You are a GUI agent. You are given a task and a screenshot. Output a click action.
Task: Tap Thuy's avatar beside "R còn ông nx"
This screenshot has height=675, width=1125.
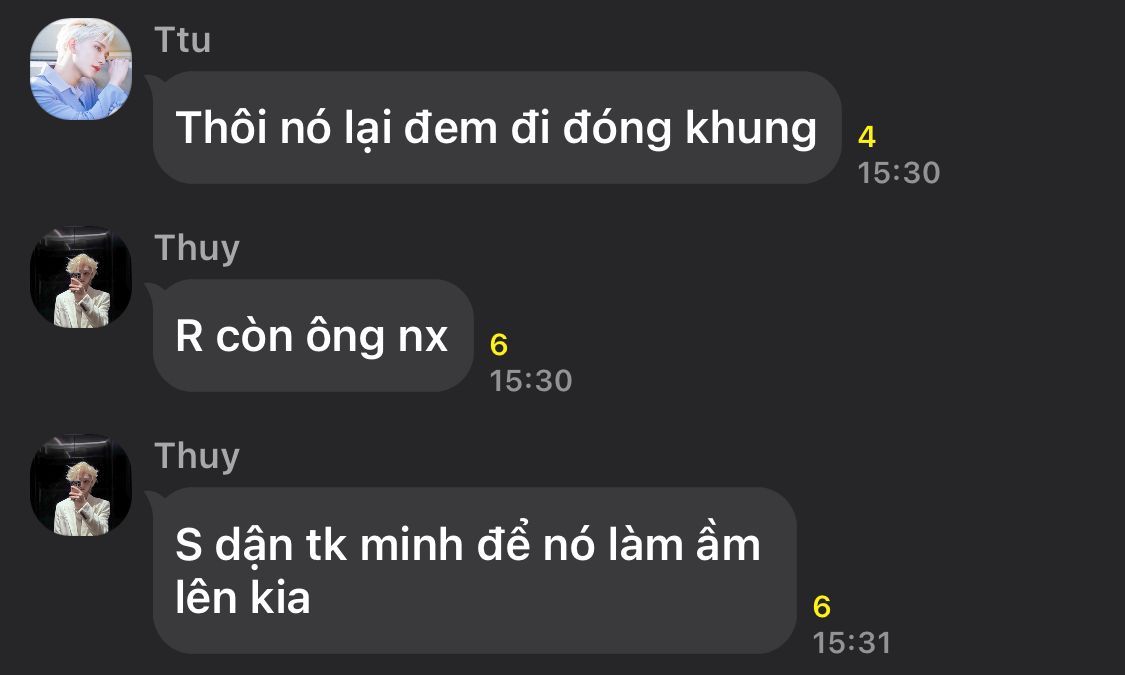(81, 277)
